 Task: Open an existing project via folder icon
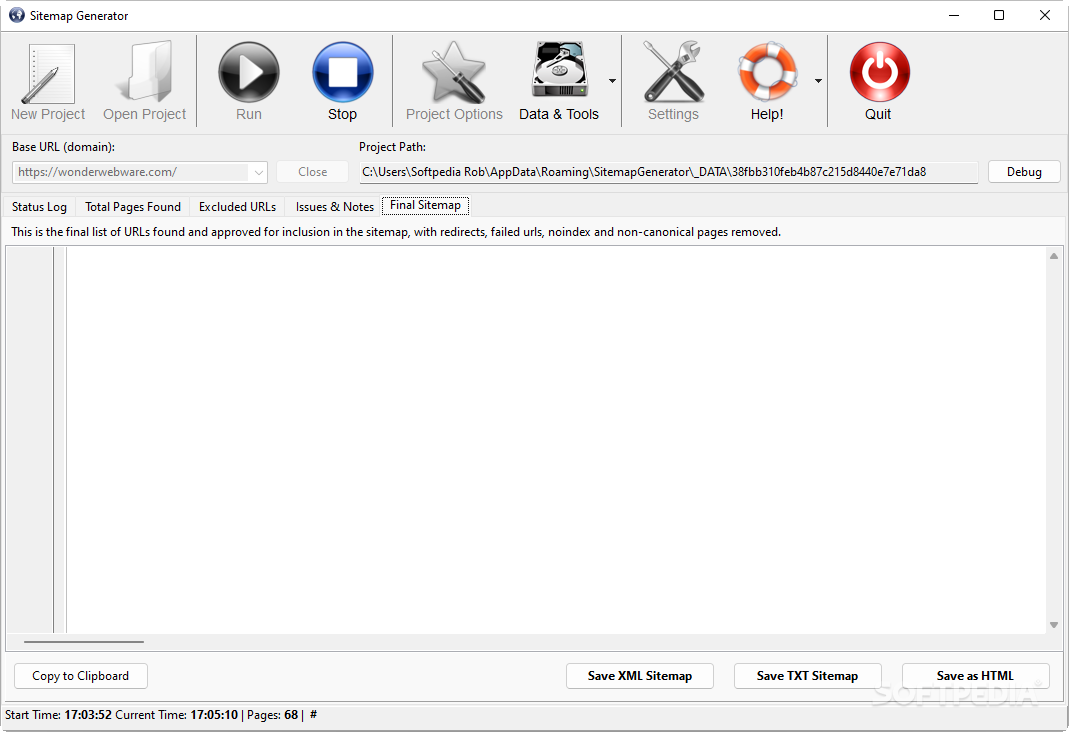pyautogui.click(x=145, y=71)
